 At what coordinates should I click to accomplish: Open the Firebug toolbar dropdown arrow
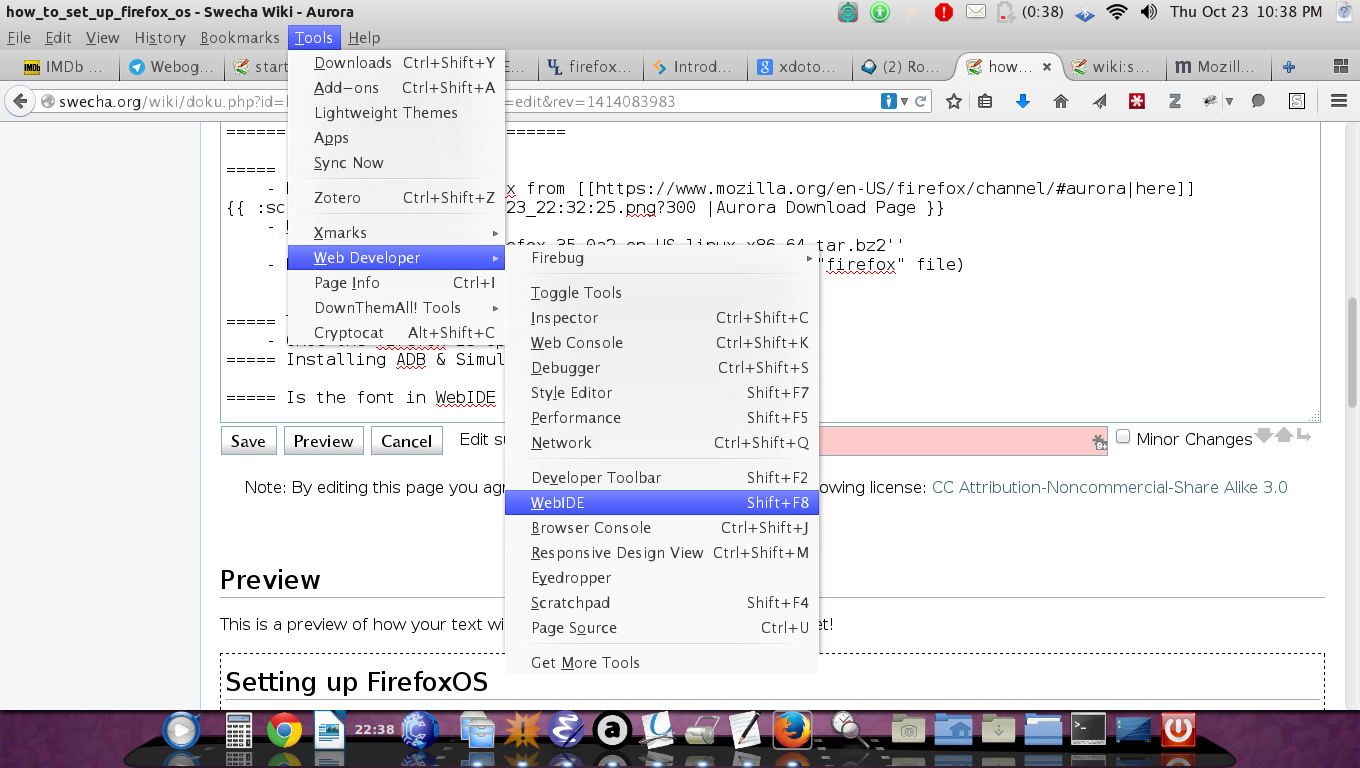pos(1229,101)
